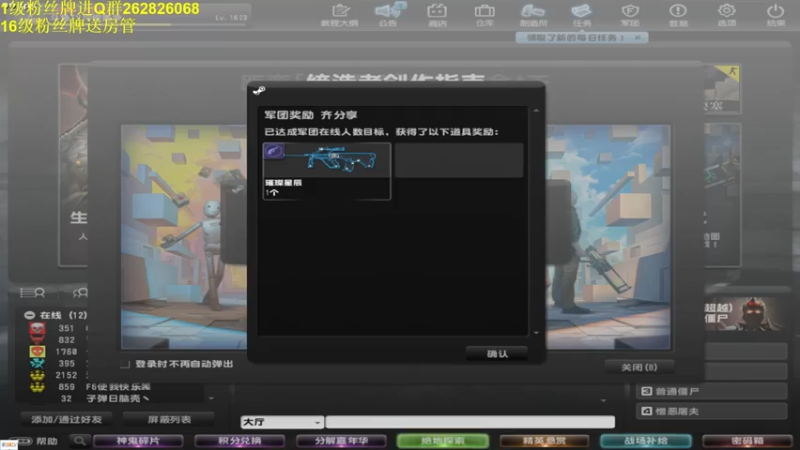This screenshot has height=450, width=800.
Task: Confirm the reward dialog with 确认
Action: (x=497, y=354)
